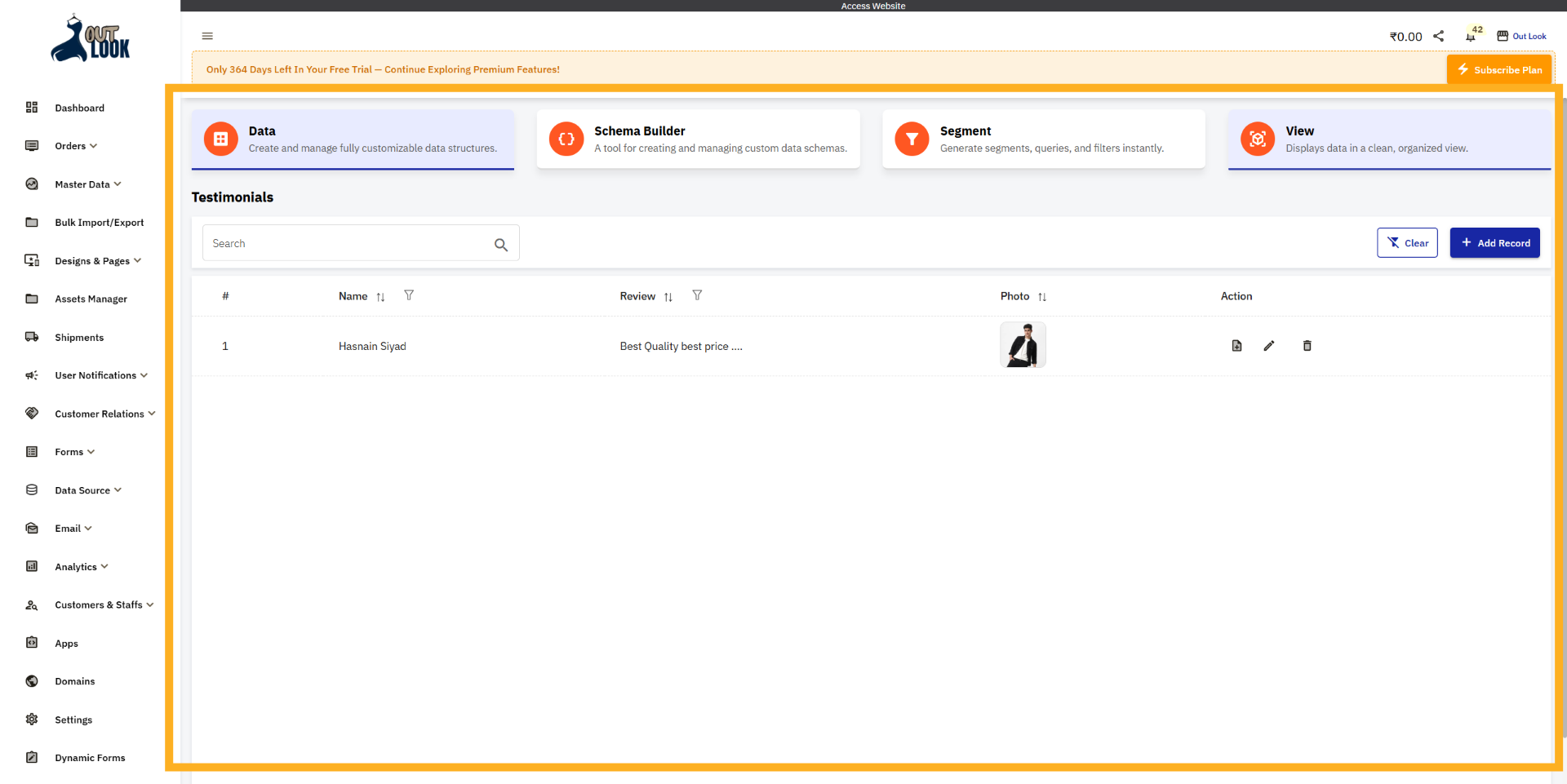The width and height of the screenshot is (1567, 784).
Task: Click the Search input field
Action: coord(347,243)
